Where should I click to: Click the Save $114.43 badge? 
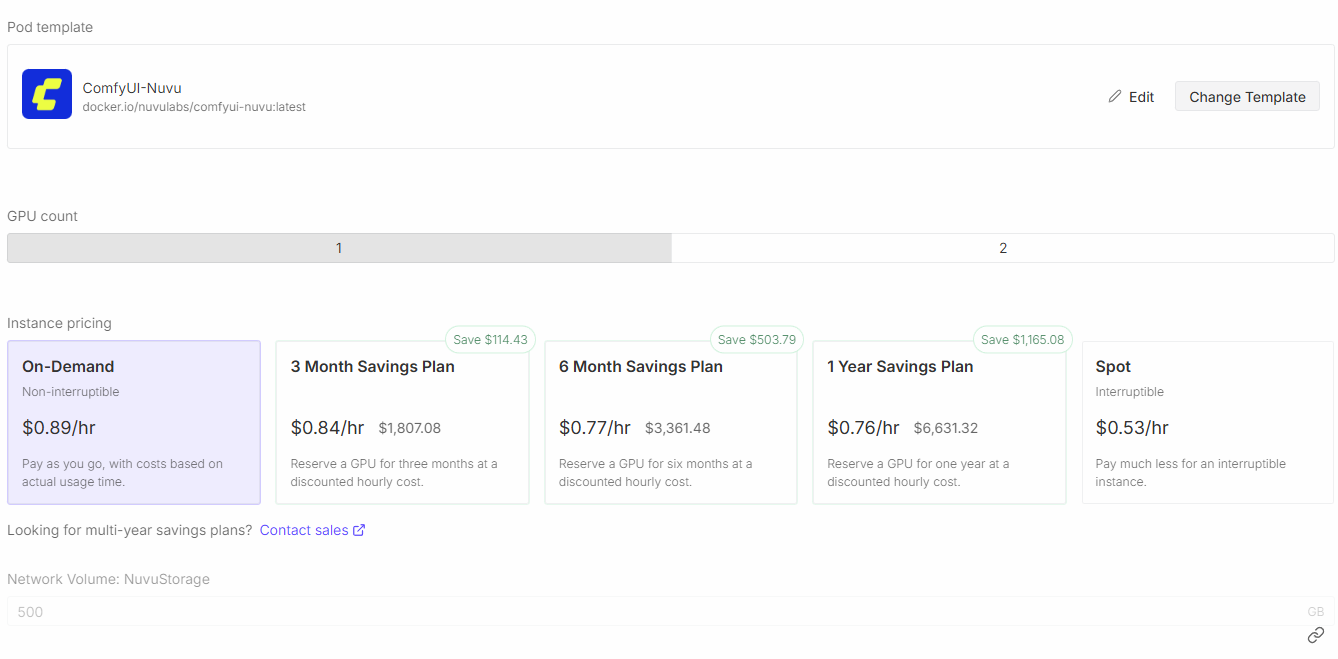click(x=490, y=339)
